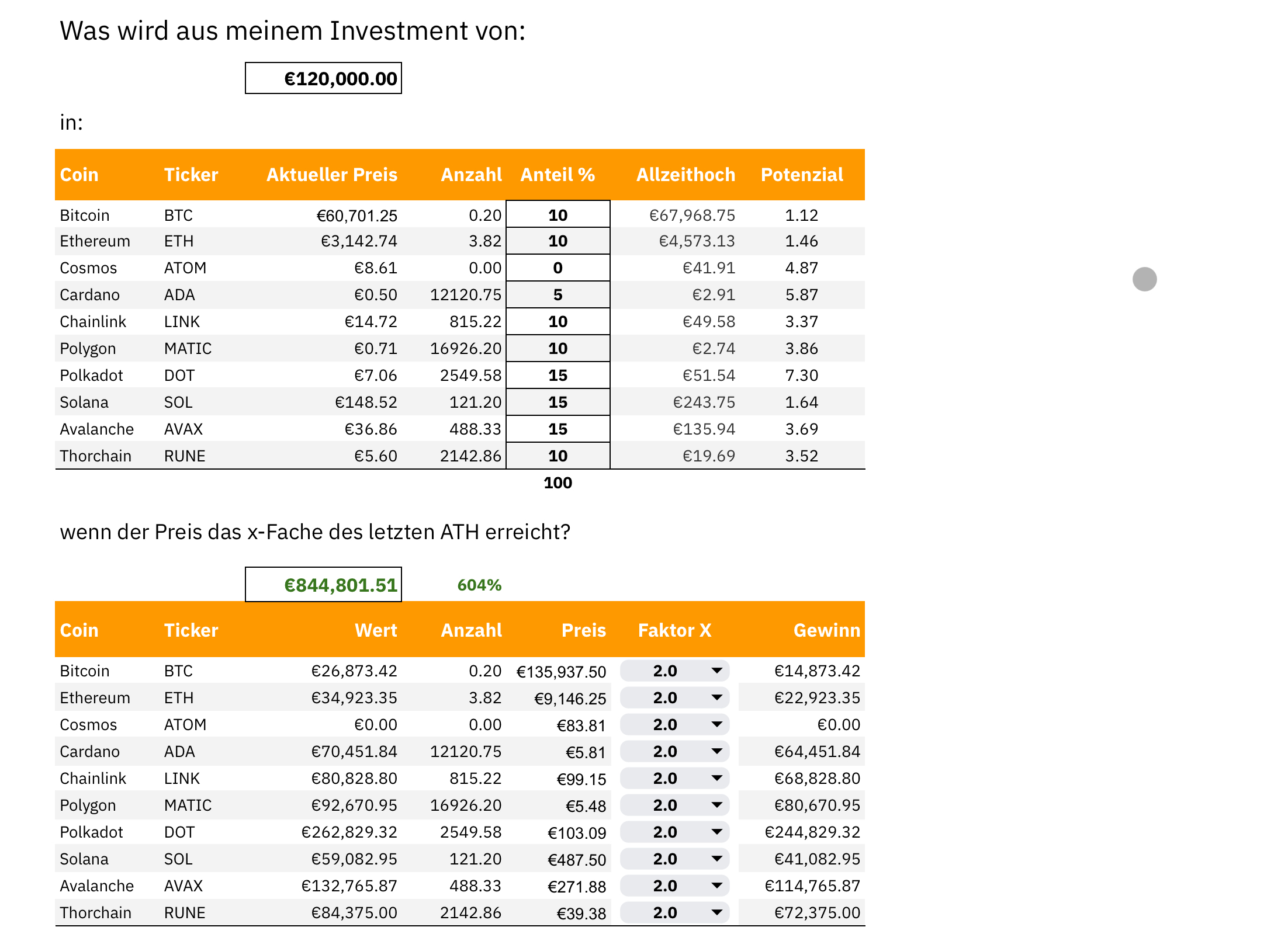Viewport: 1288px width, 941px height.
Task: Click Polkadot's Potenzial value 7.30
Action: [801, 376]
